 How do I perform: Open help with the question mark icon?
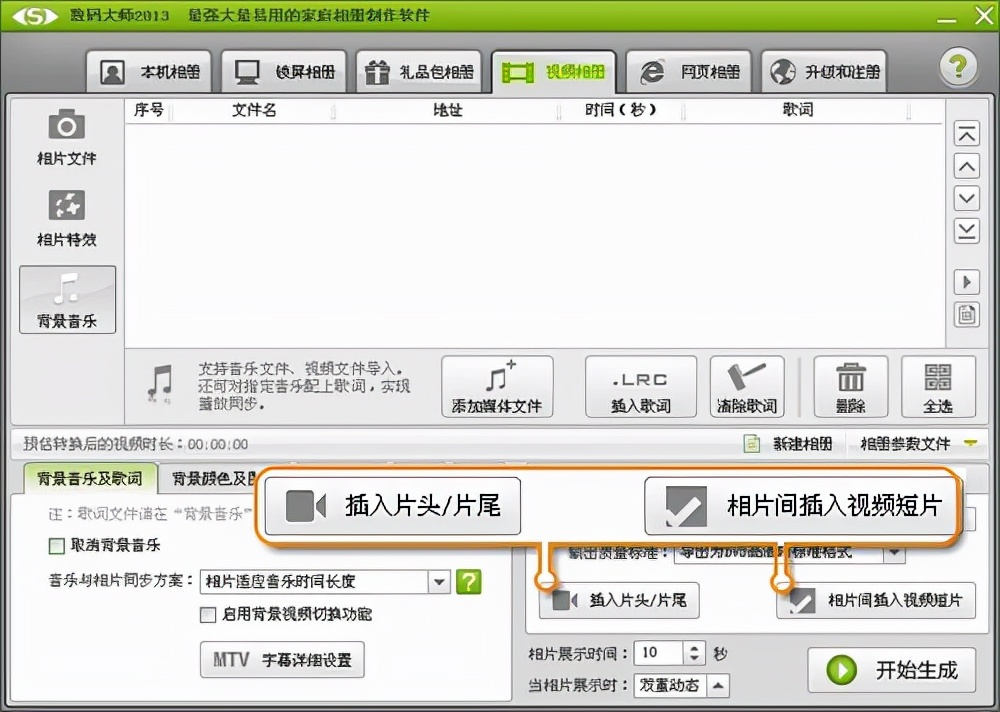[957, 66]
